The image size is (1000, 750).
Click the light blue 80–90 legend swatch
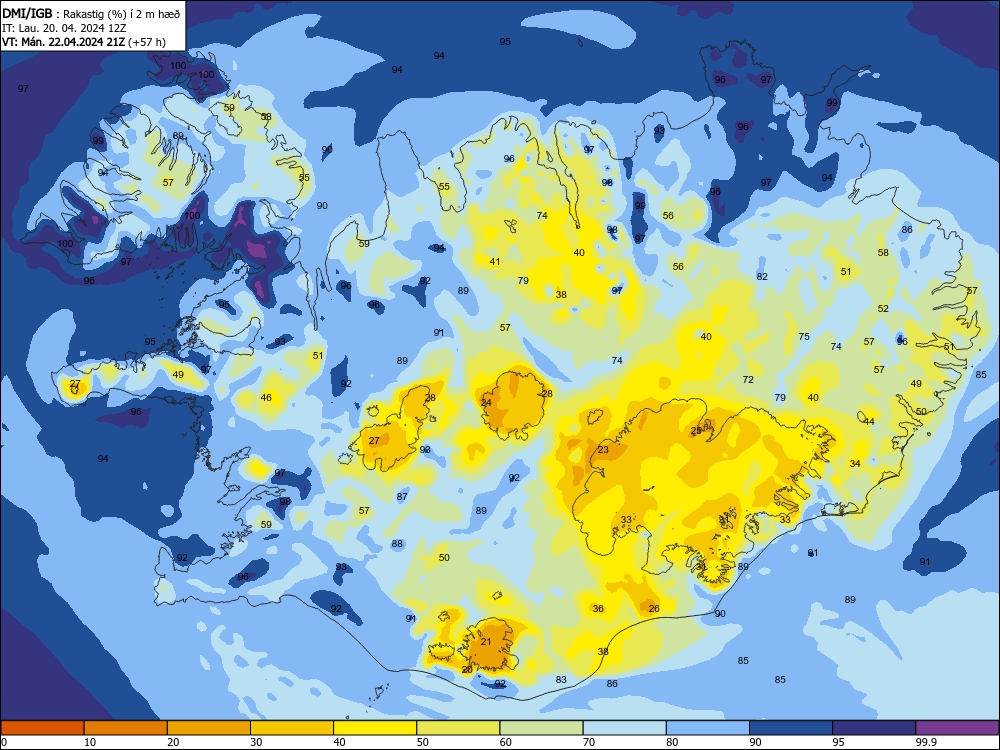point(707,728)
